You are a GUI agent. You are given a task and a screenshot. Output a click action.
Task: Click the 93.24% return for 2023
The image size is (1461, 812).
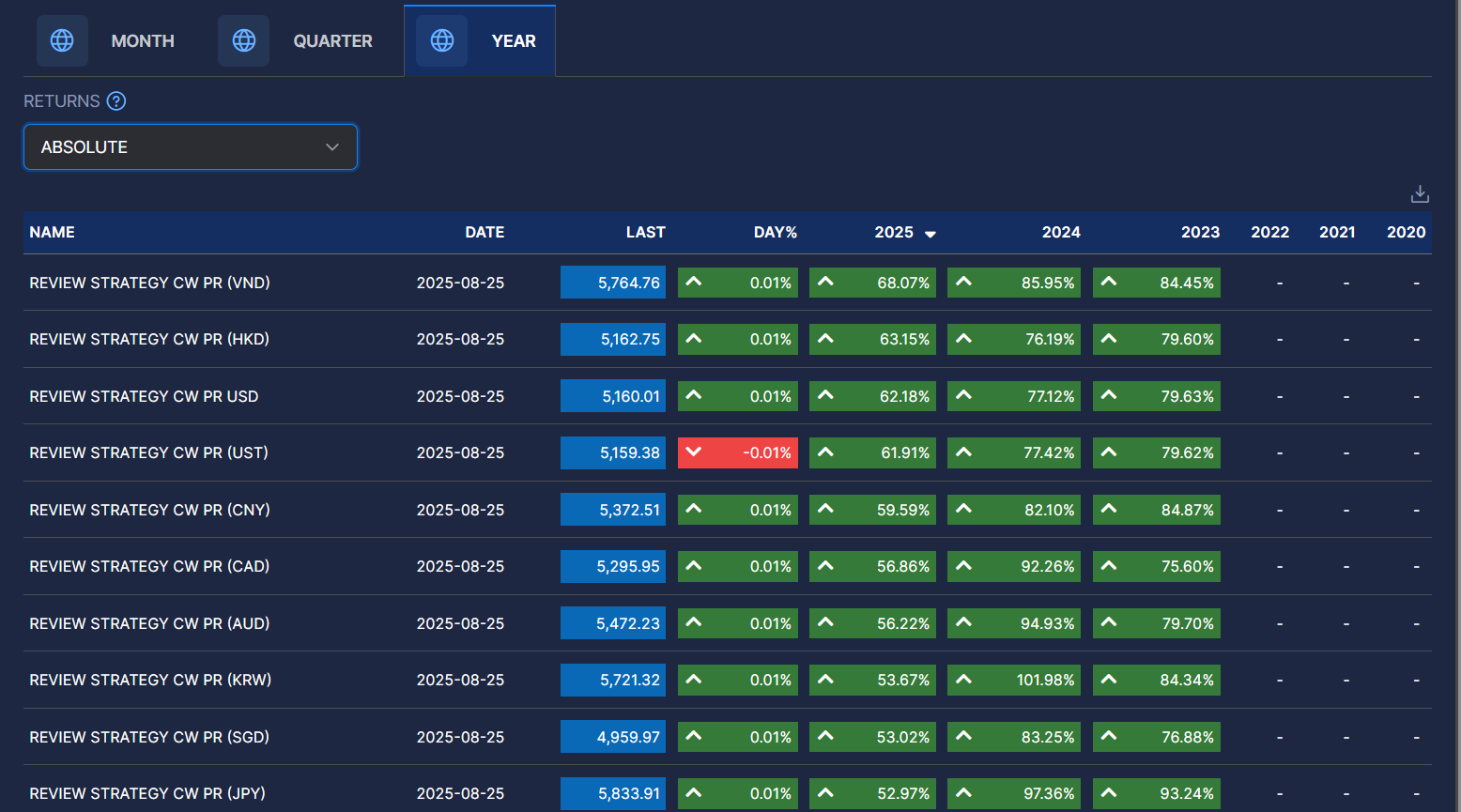point(1157,793)
